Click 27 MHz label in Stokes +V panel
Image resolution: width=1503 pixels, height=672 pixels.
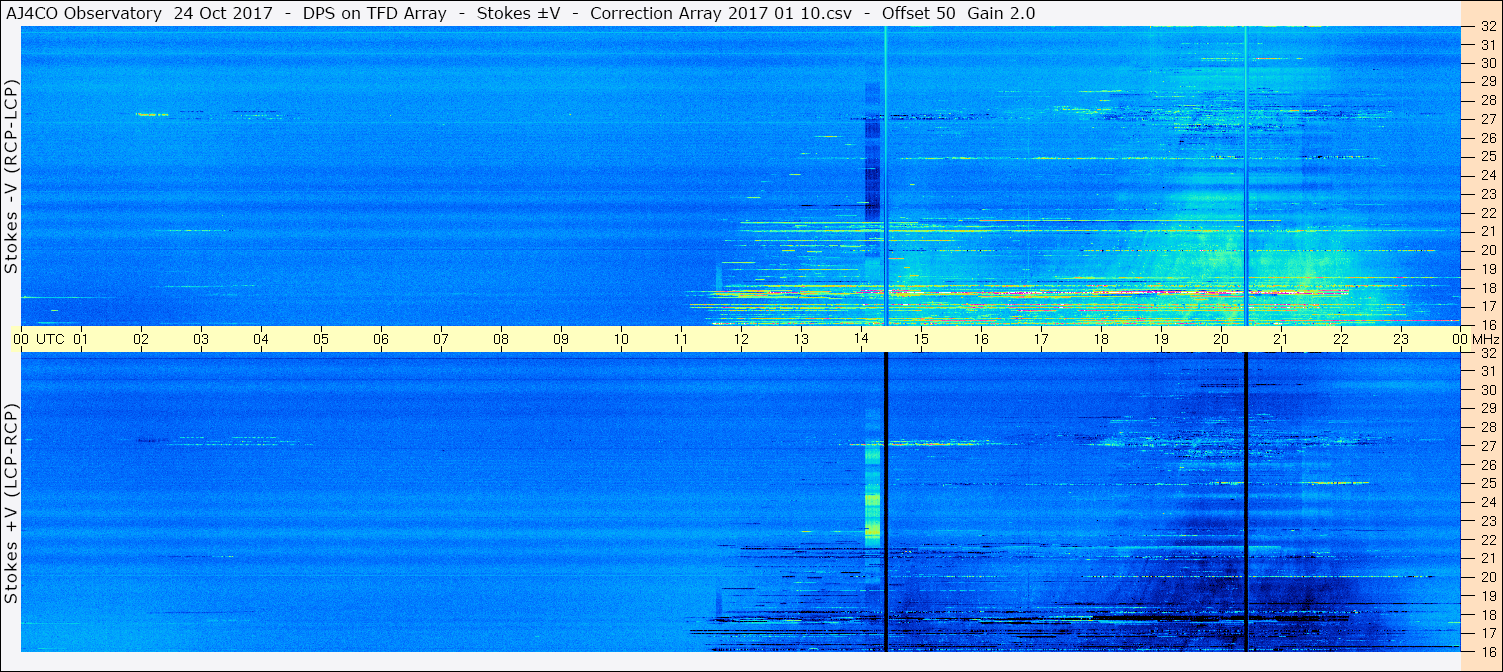point(1488,446)
